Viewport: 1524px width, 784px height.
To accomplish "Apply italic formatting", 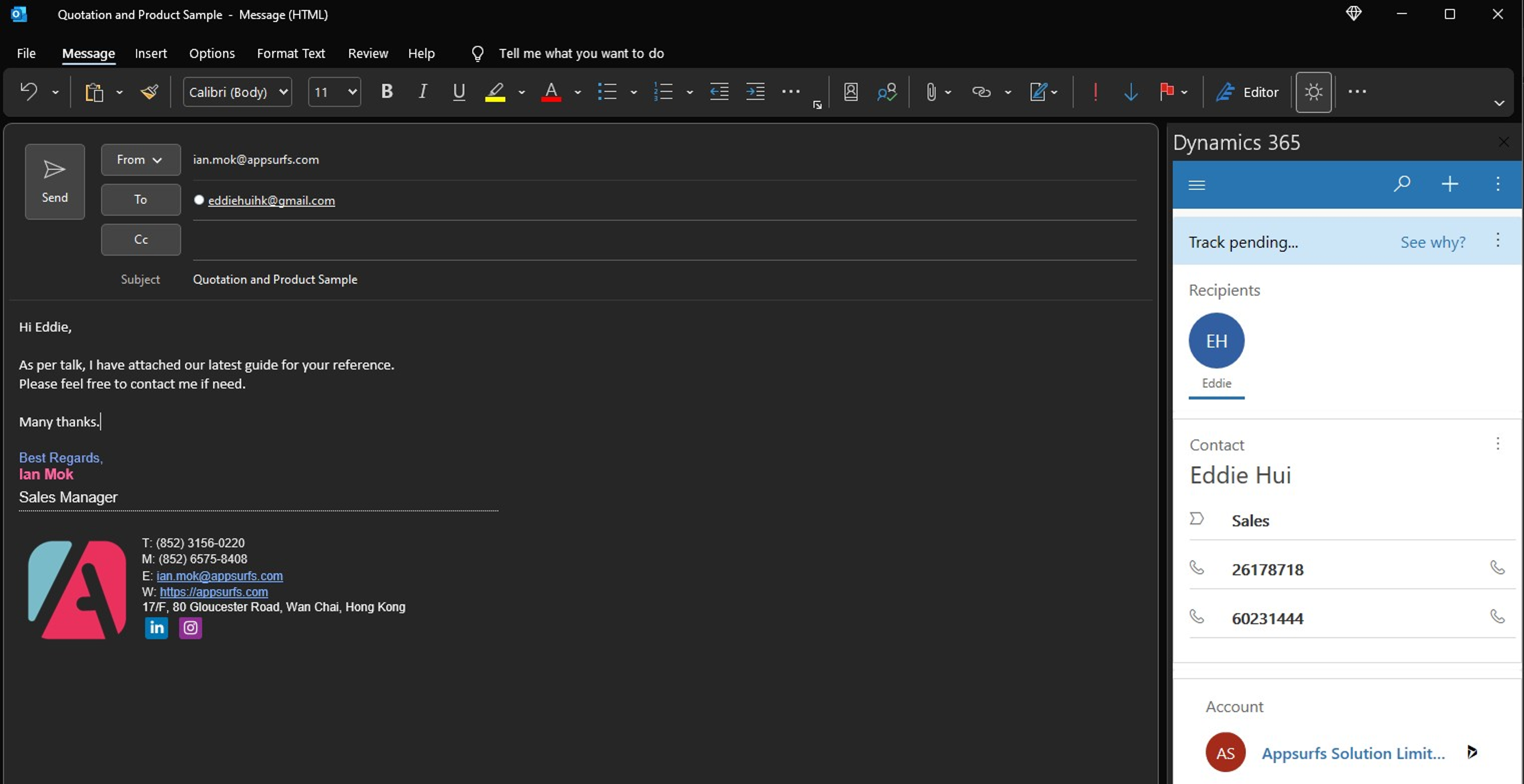I will pyautogui.click(x=423, y=92).
